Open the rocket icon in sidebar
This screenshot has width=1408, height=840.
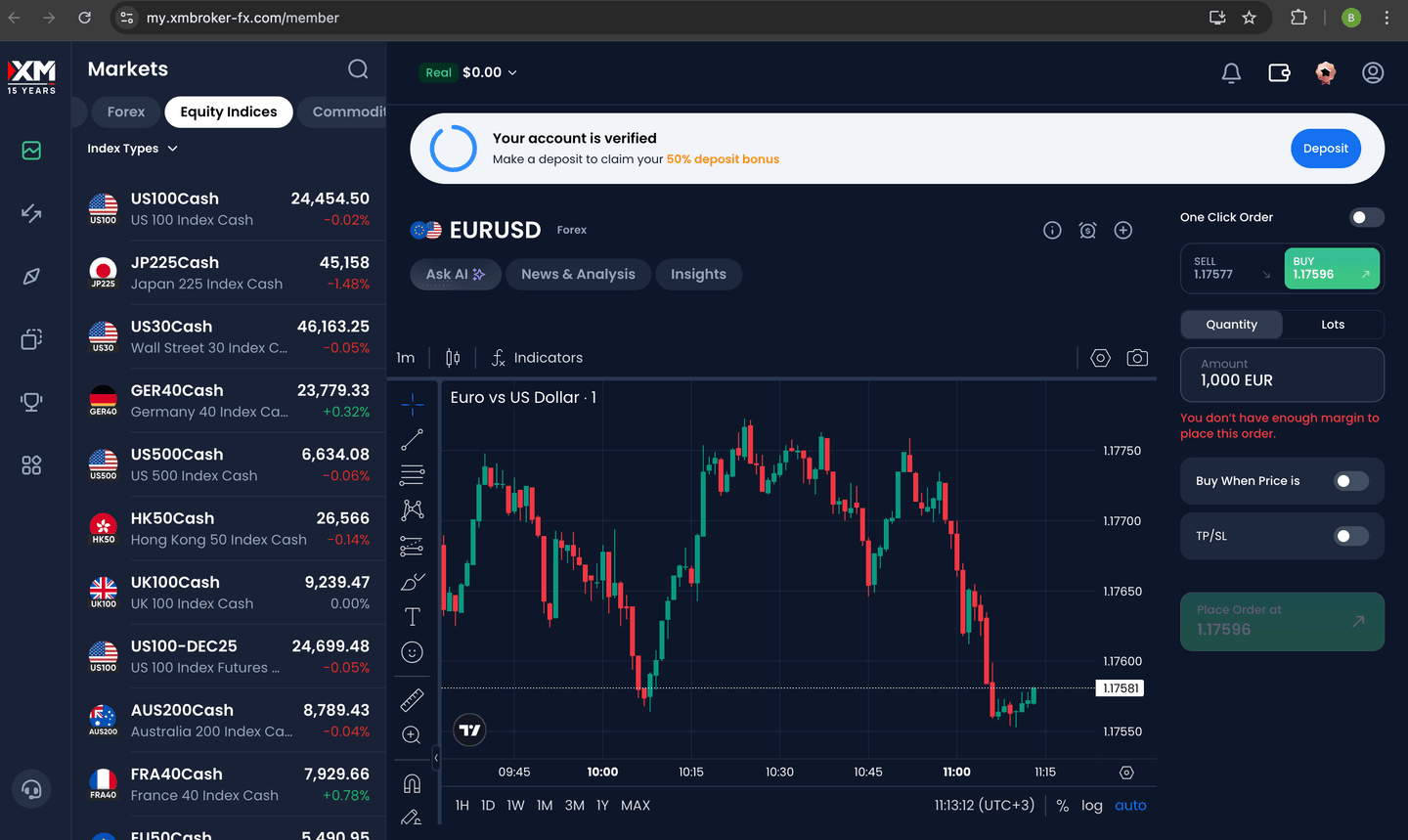(x=31, y=277)
